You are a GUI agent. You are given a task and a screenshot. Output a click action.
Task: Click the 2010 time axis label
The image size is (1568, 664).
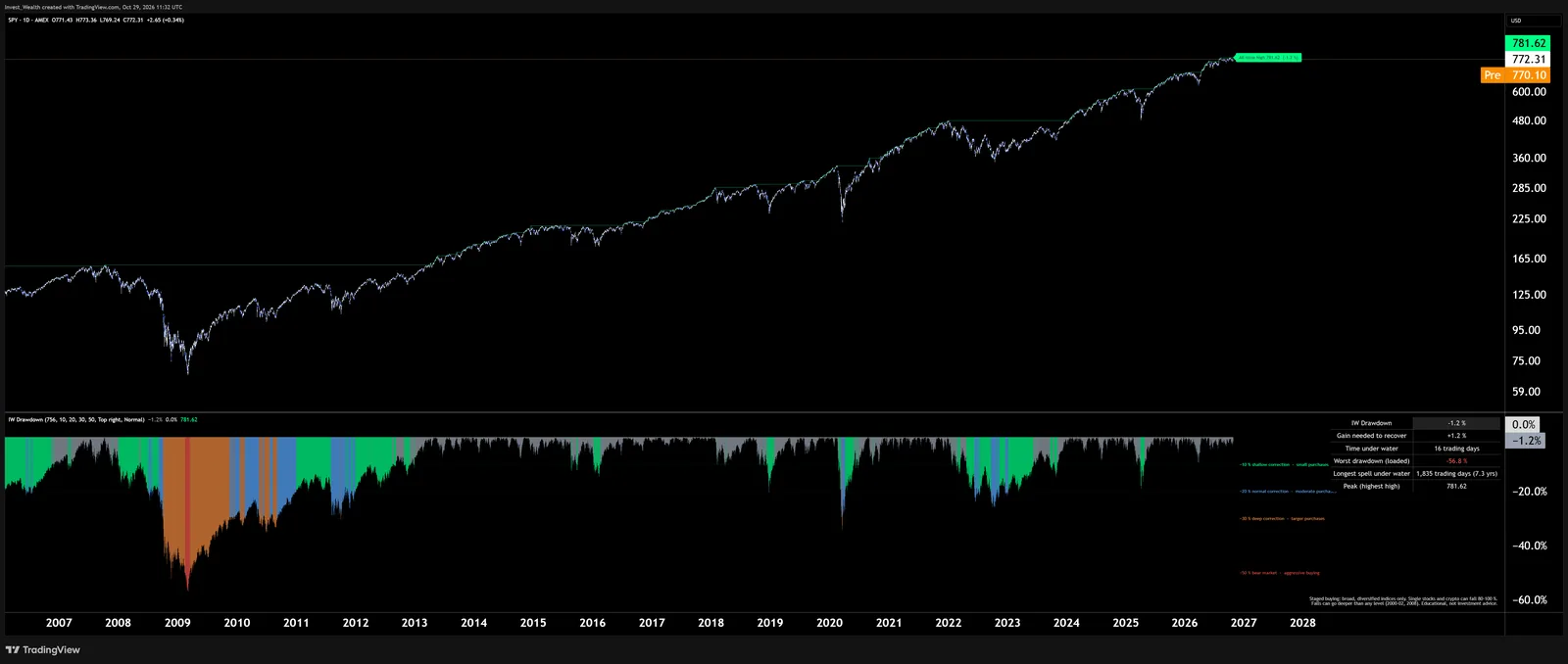click(x=237, y=623)
